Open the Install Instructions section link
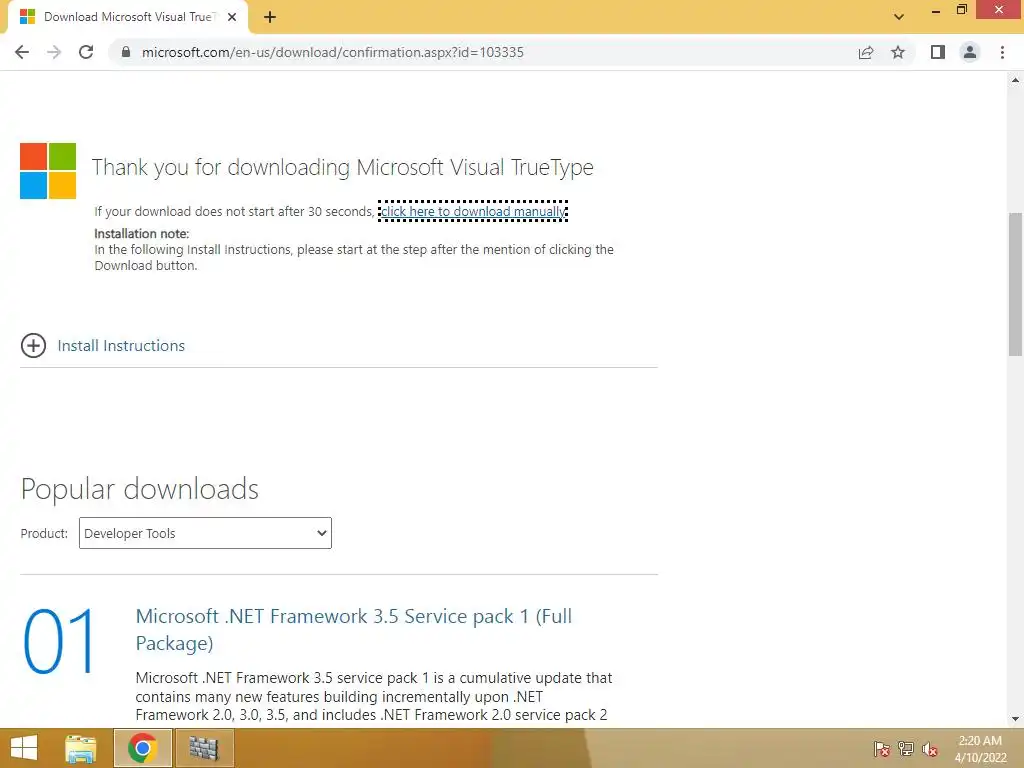The height and width of the screenshot is (768, 1024). click(121, 345)
